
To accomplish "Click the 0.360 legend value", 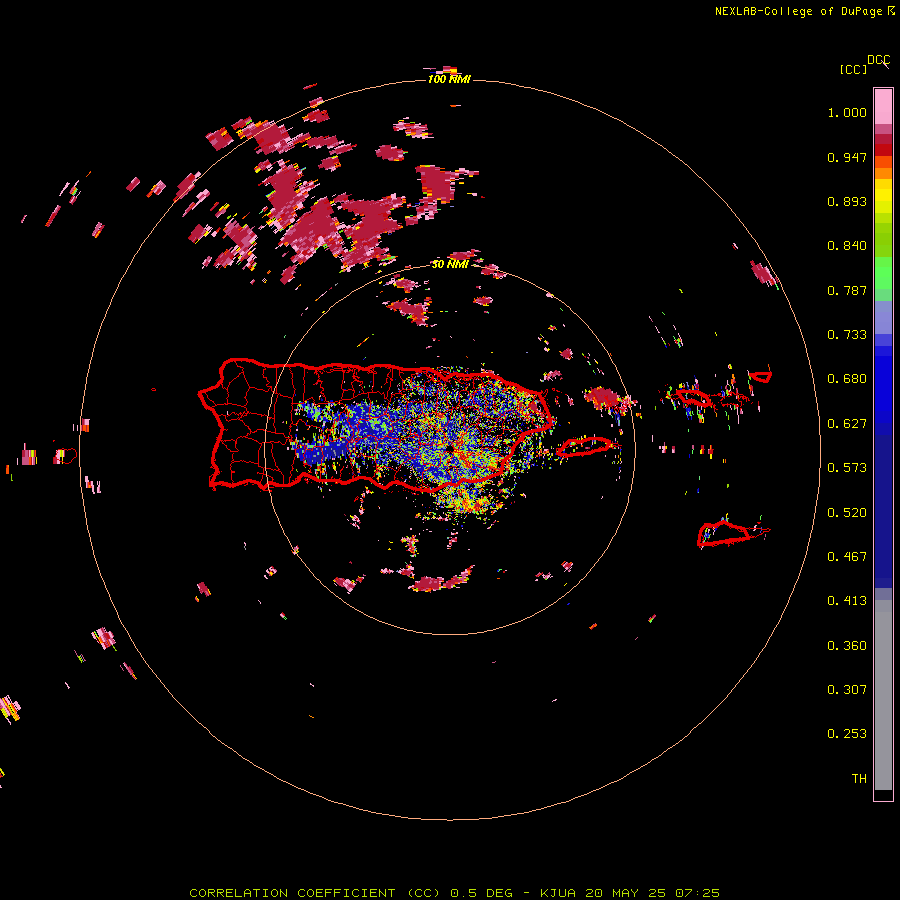I will tap(847, 646).
